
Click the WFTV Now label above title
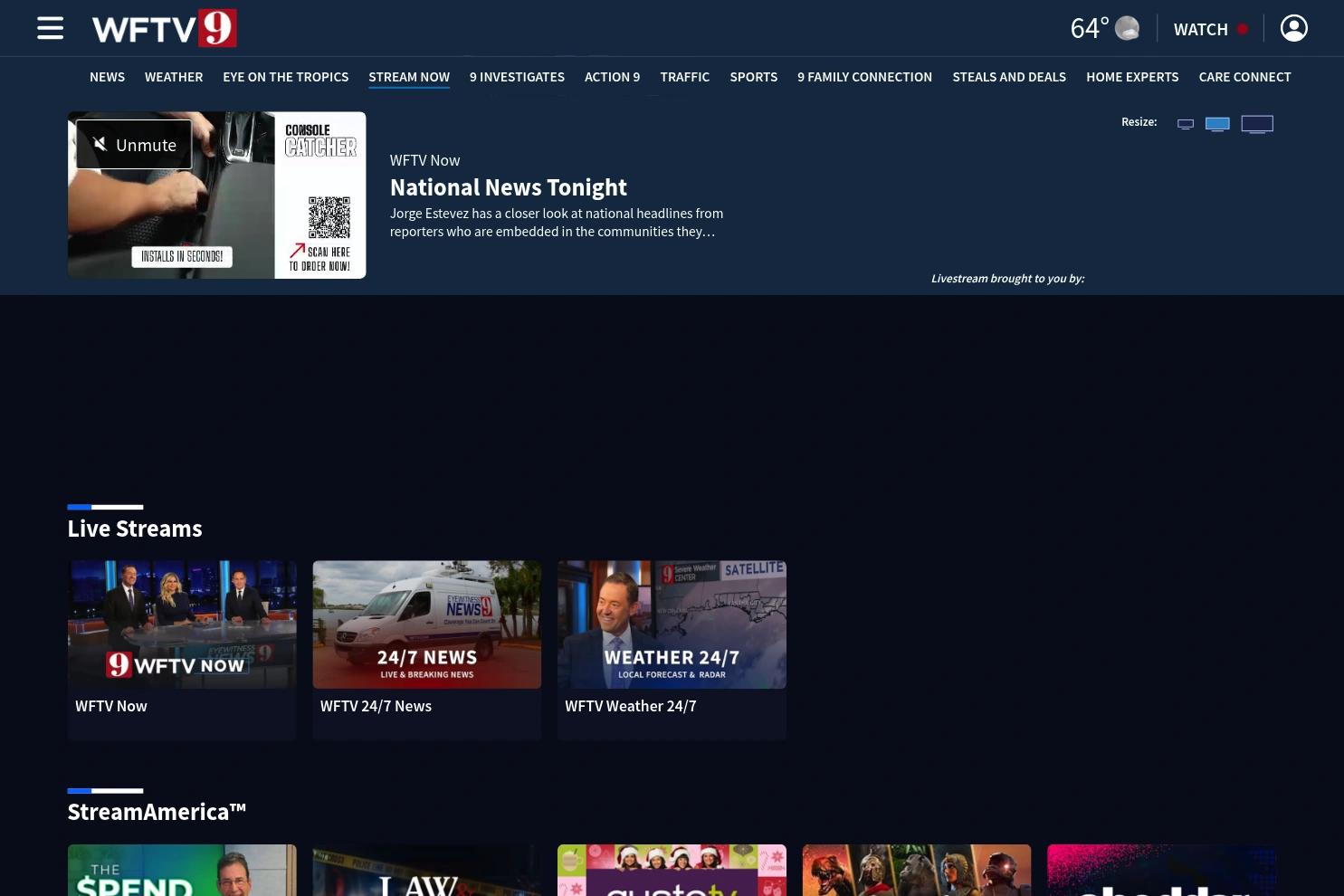click(424, 160)
